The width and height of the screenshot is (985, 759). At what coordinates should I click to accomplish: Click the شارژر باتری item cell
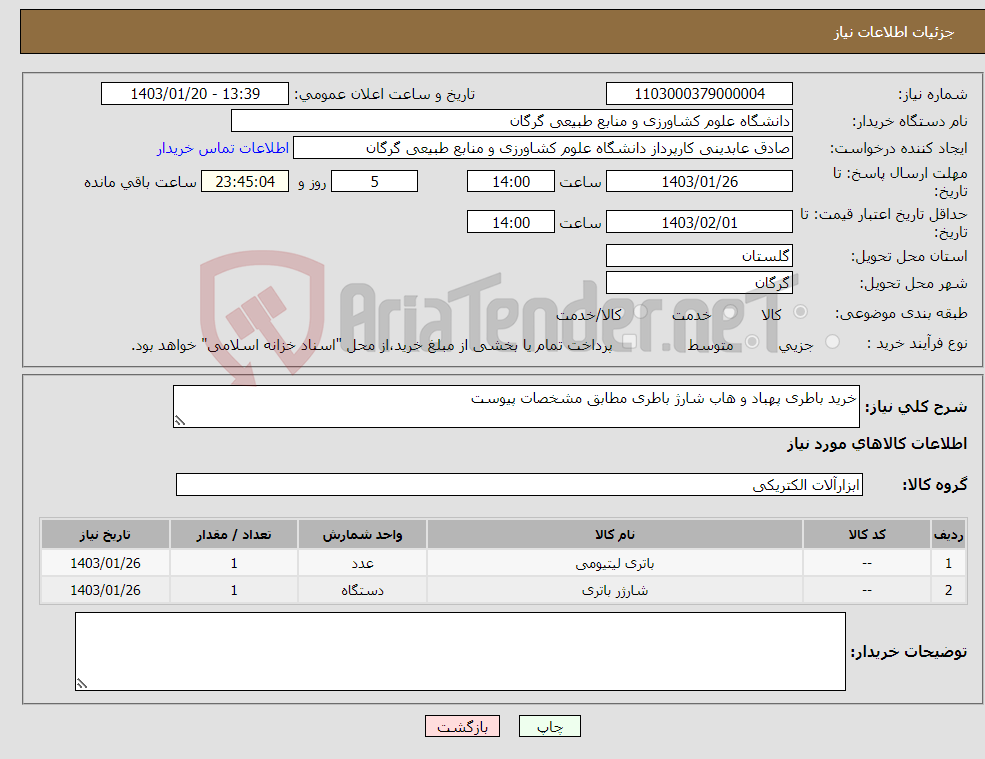pyautogui.click(x=615, y=591)
